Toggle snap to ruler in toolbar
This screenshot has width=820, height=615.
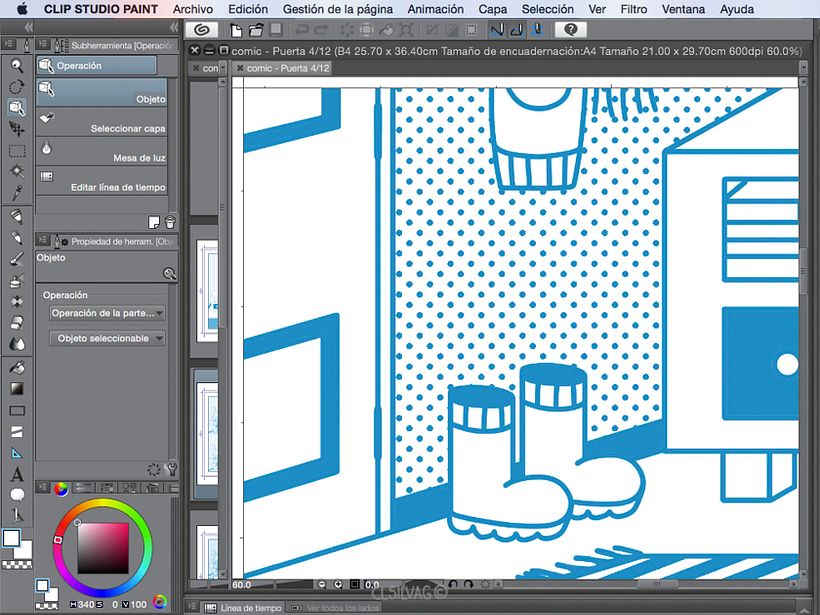click(498, 30)
